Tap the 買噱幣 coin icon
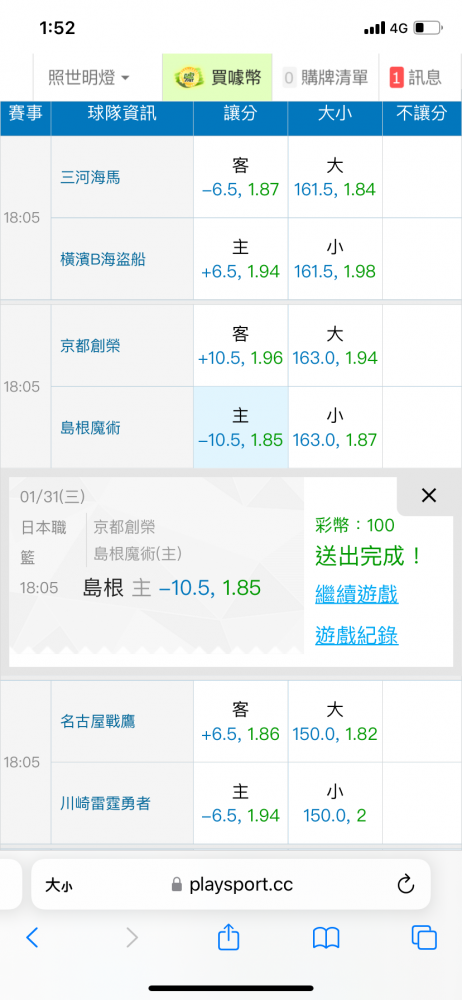The height and width of the screenshot is (1000, 462). [x=188, y=78]
